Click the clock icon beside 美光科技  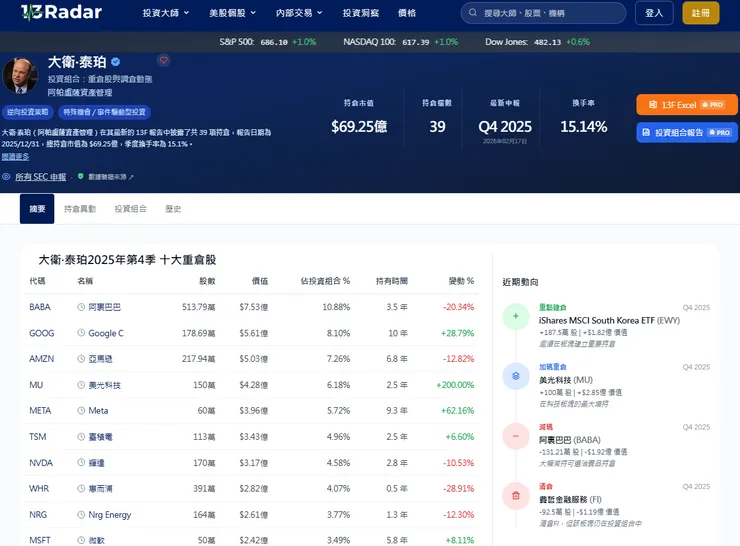coord(81,385)
